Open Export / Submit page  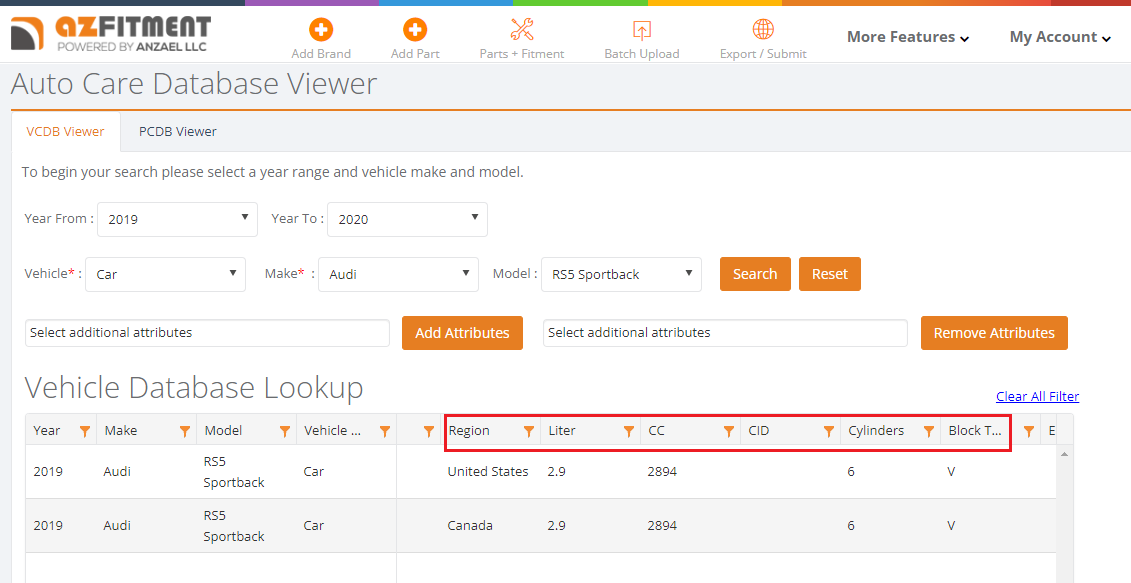(x=763, y=39)
